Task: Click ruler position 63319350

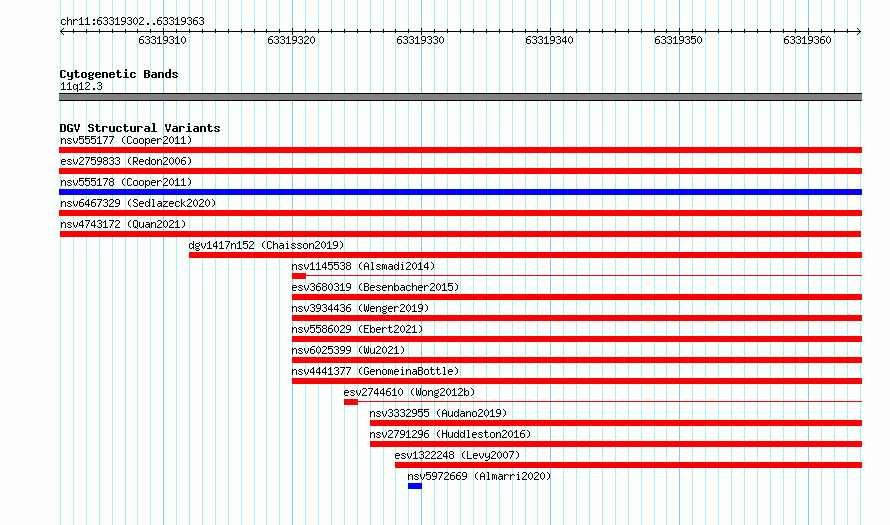Action: coord(678,40)
